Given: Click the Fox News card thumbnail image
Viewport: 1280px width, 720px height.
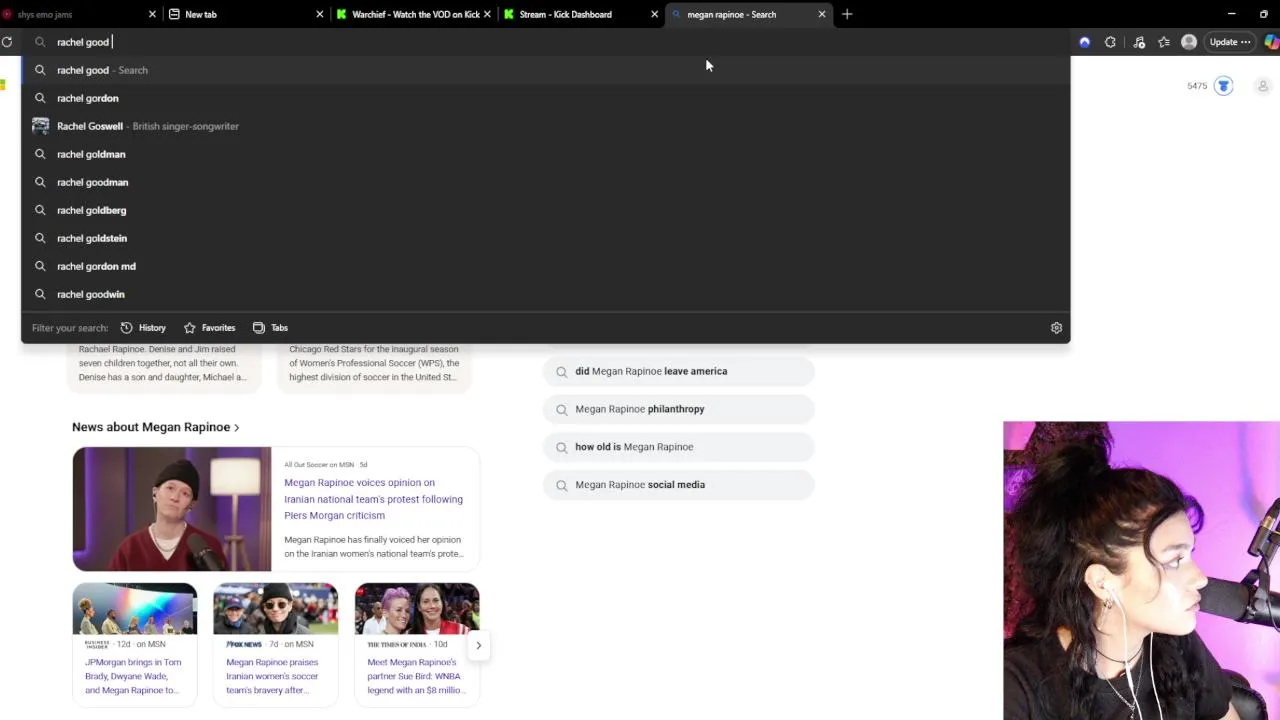Looking at the screenshot, I should pyautogui.click(x=276, y=609).
